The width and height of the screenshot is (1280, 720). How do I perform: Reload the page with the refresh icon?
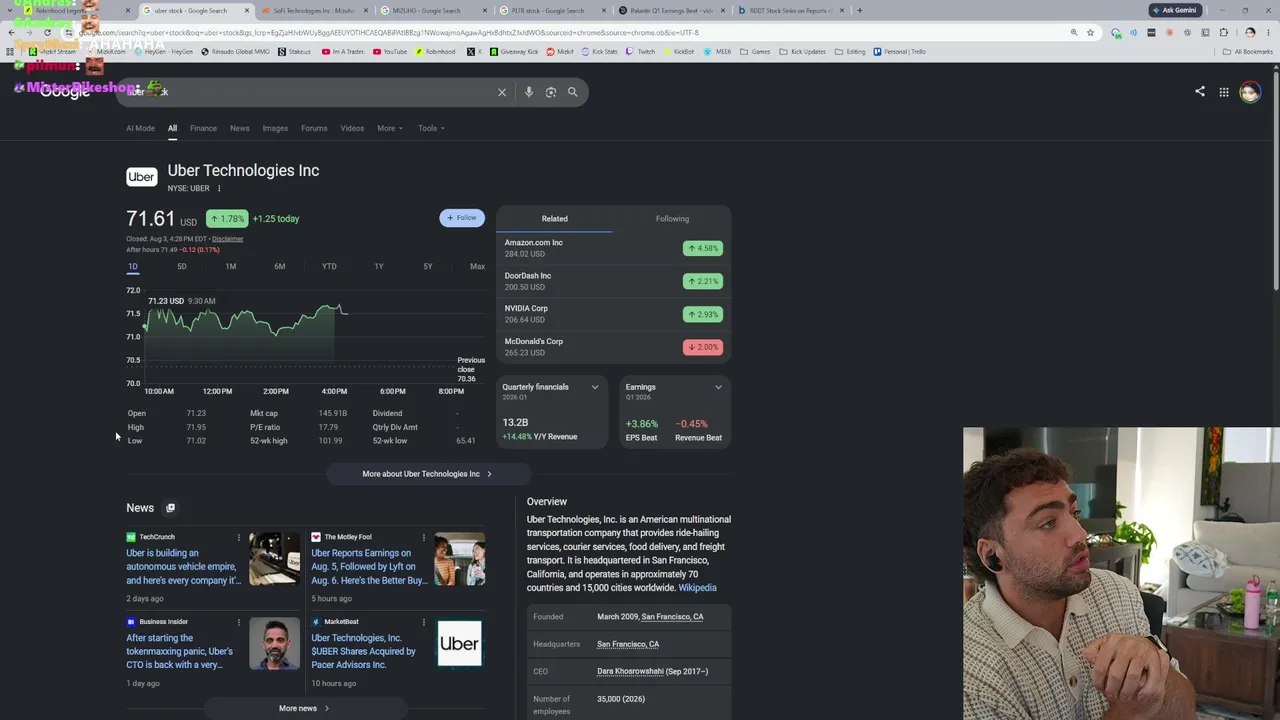point(47,32)
